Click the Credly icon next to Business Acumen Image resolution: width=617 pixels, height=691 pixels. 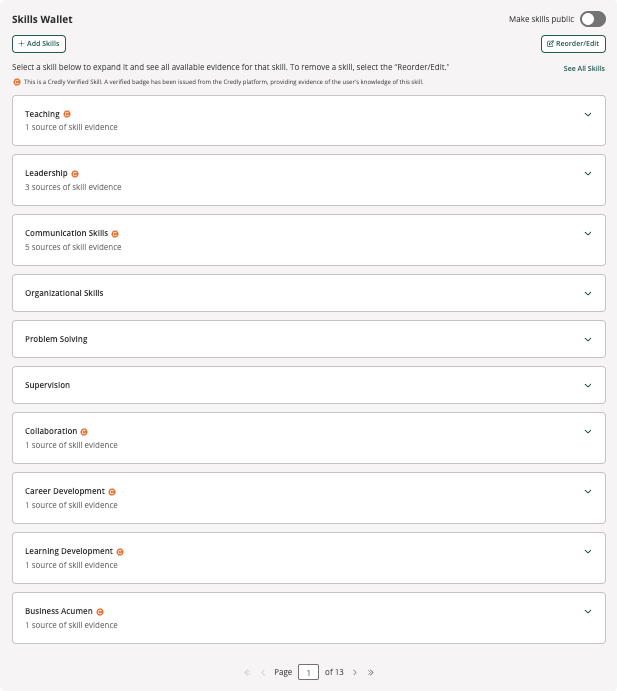tap(100, 612)
